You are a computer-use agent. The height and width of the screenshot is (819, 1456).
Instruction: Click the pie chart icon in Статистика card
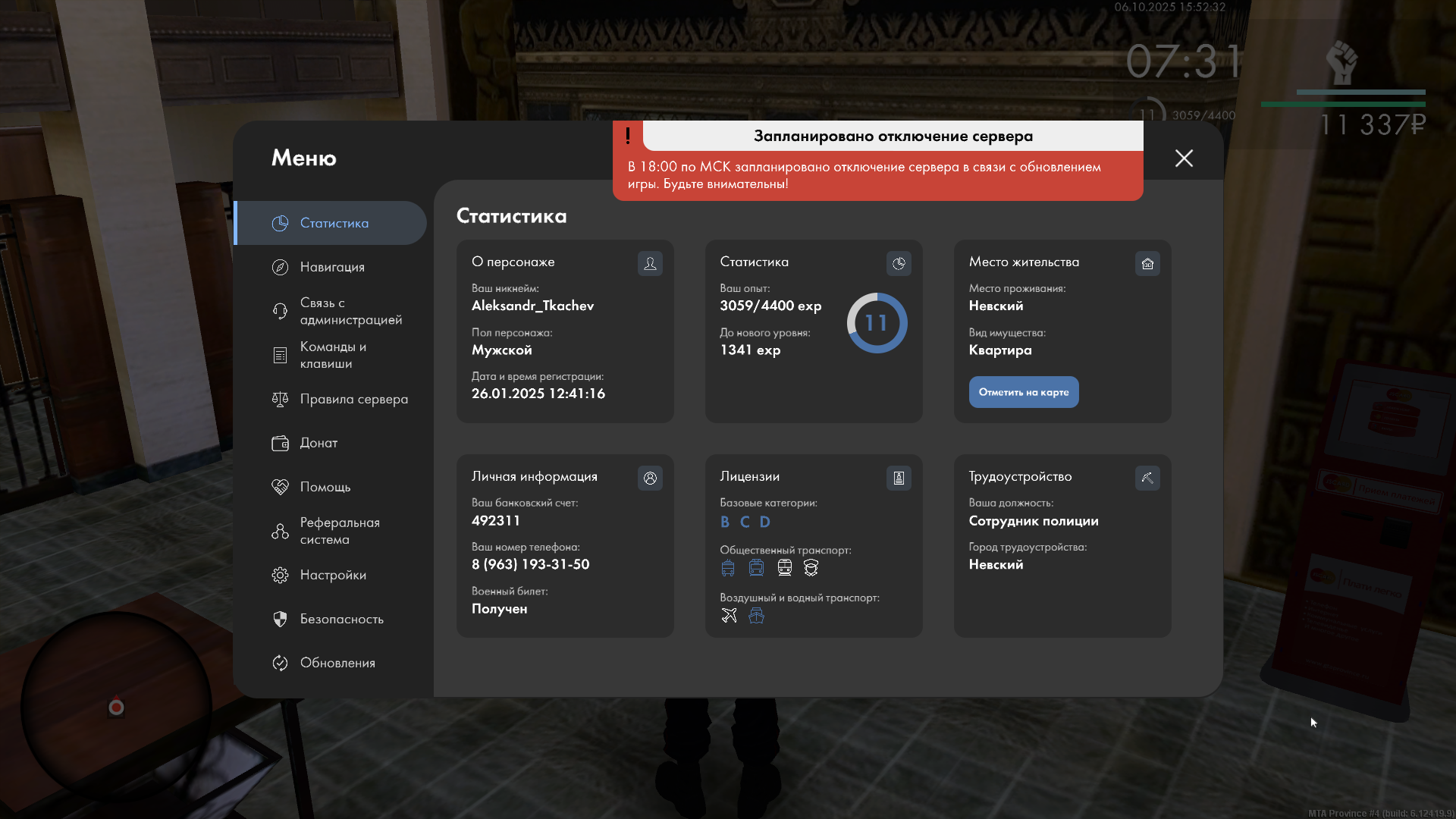[x=899, y=263]
